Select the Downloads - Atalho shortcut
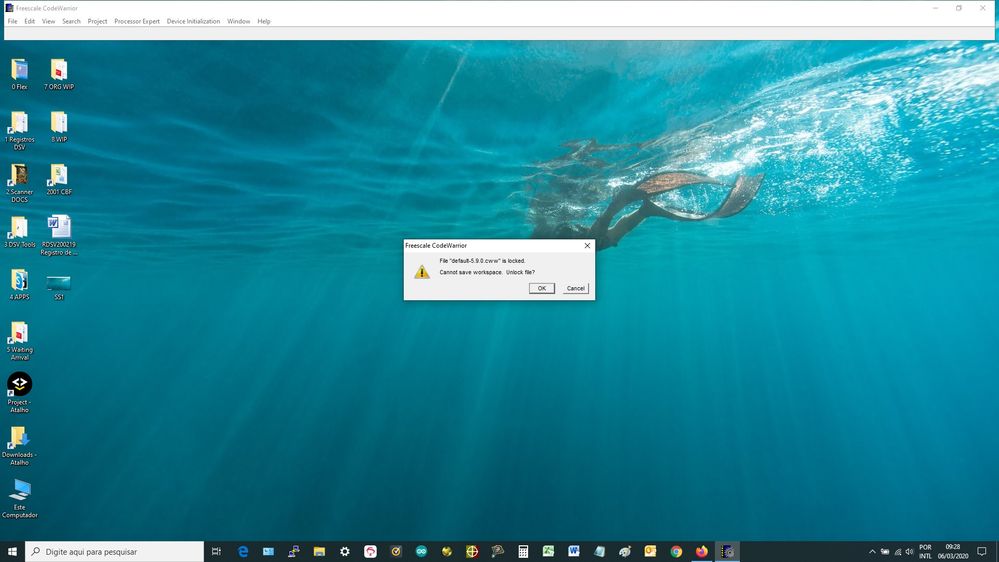Image resolution: width=999 pixels, height=562 pixels. 20,445
